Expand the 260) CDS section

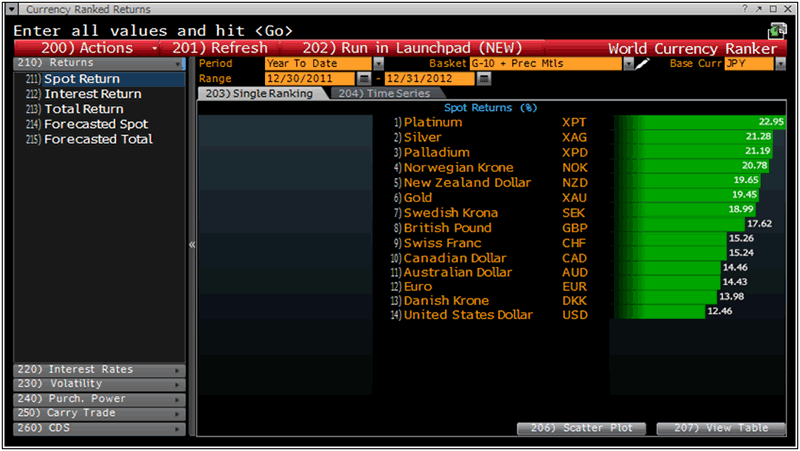pos(99,428)
